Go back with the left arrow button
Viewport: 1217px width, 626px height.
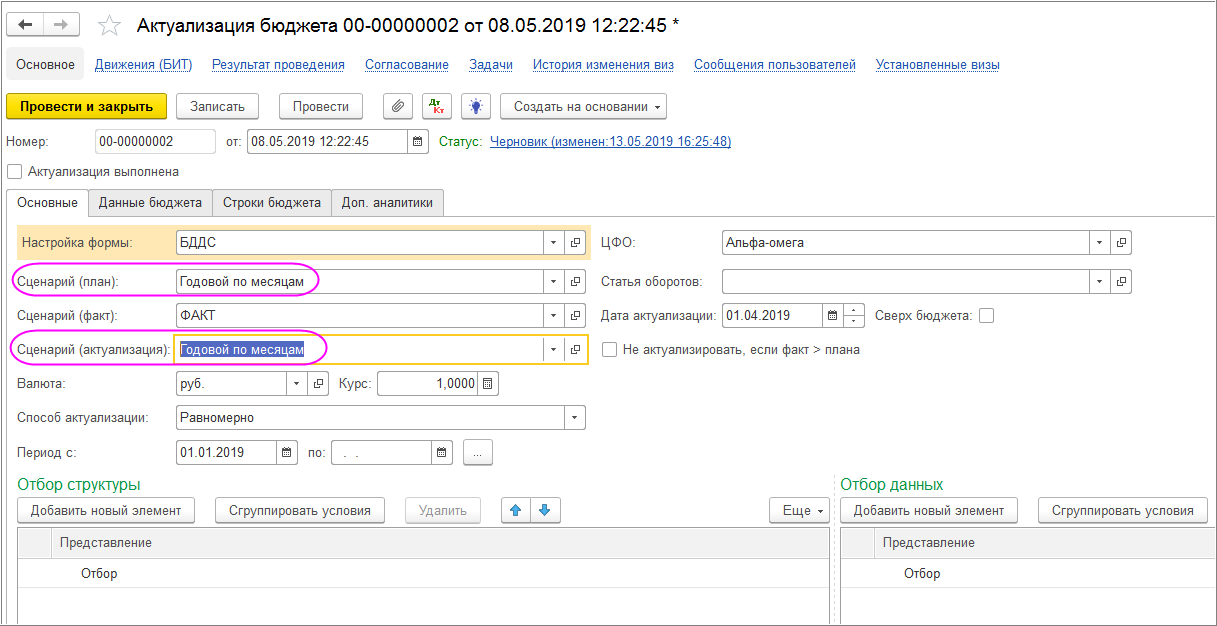coord(25,25)
